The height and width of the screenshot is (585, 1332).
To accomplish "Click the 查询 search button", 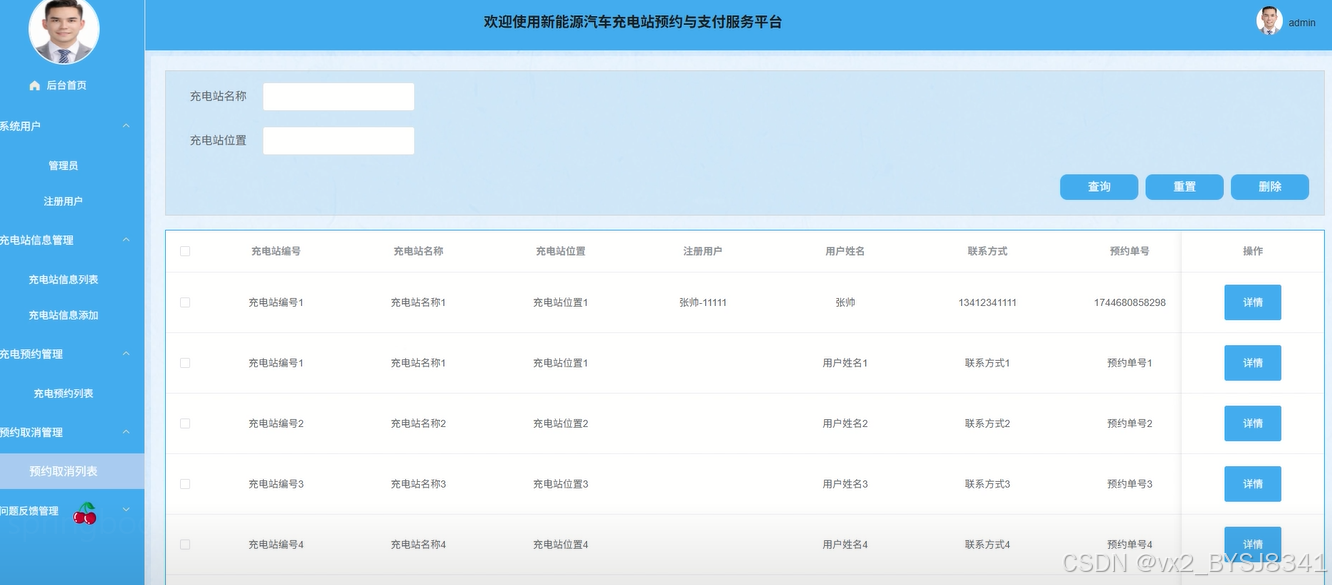I will tap(1099, 187).
